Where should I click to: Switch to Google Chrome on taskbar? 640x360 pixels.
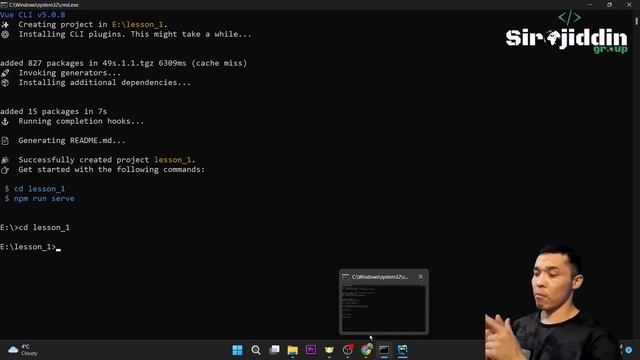(366, 350)
